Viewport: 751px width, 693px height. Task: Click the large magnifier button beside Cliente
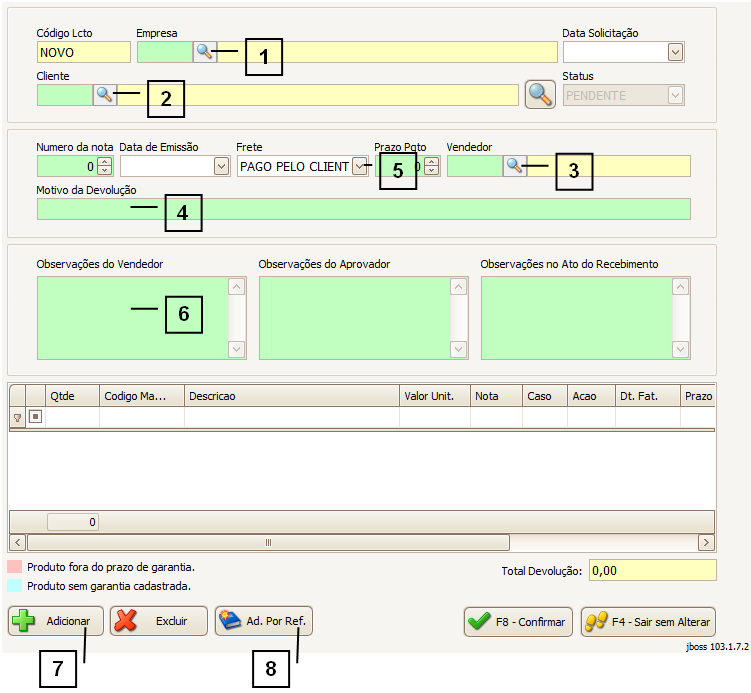[x=540, y=94]
